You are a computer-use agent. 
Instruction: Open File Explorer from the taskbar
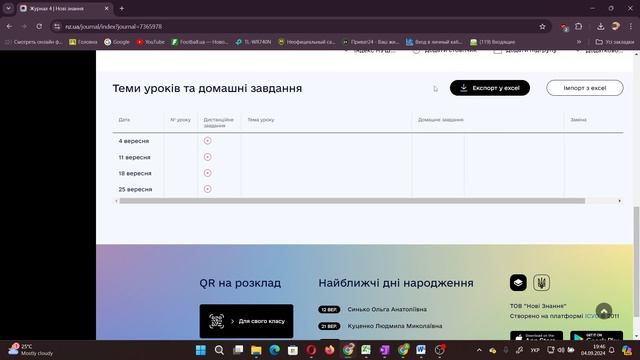point(256,350)
